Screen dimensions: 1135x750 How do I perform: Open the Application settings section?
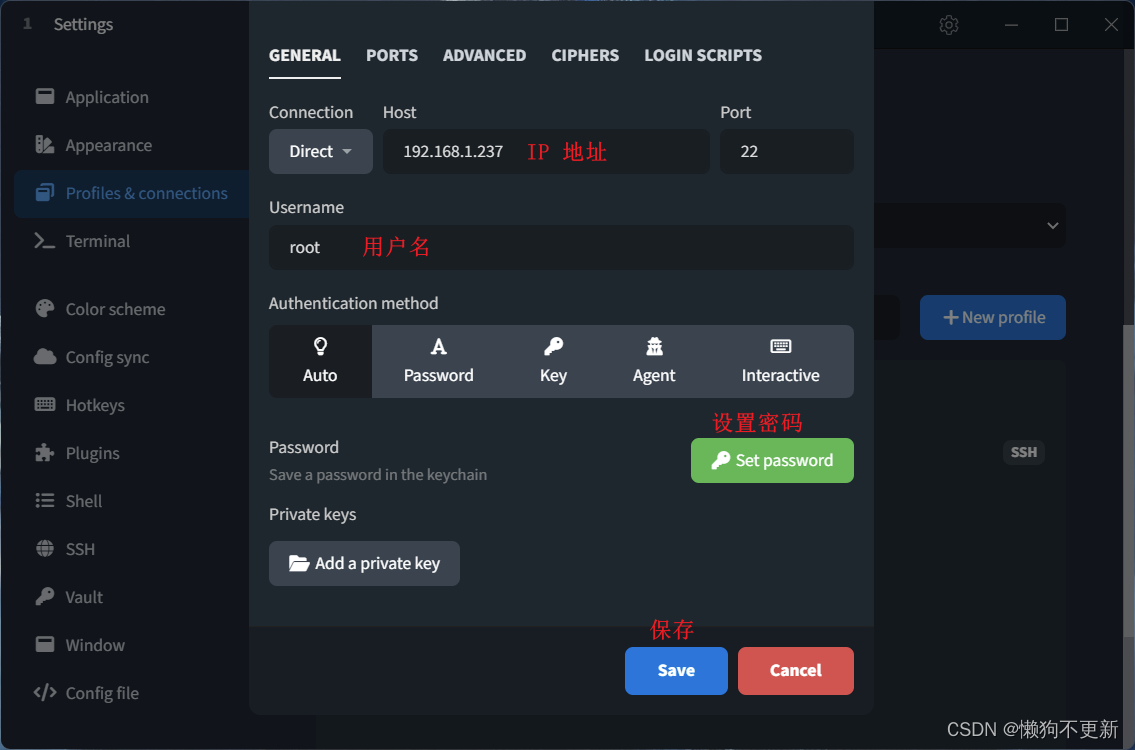(106, 97)
